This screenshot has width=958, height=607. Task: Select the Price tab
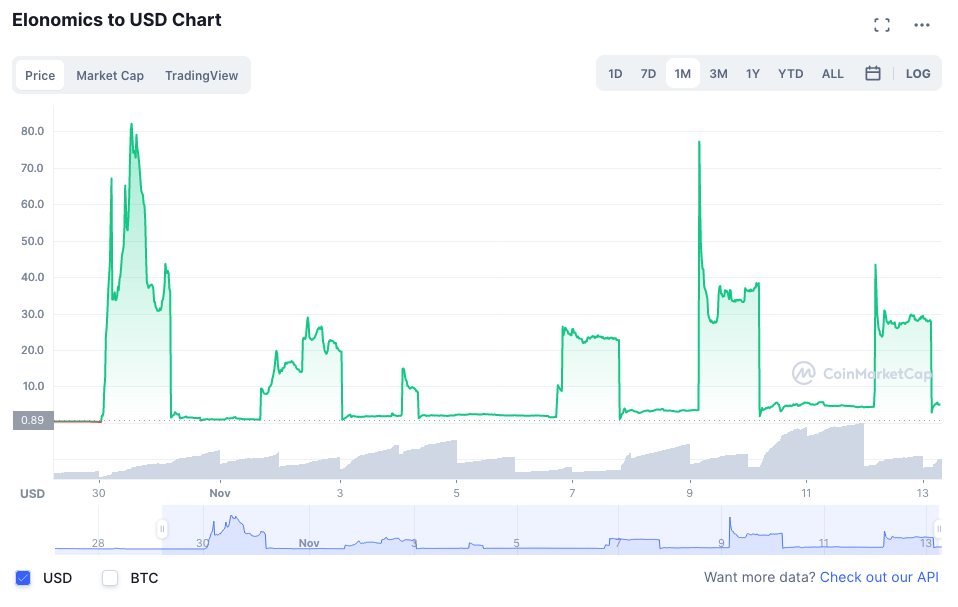(40, 76)
